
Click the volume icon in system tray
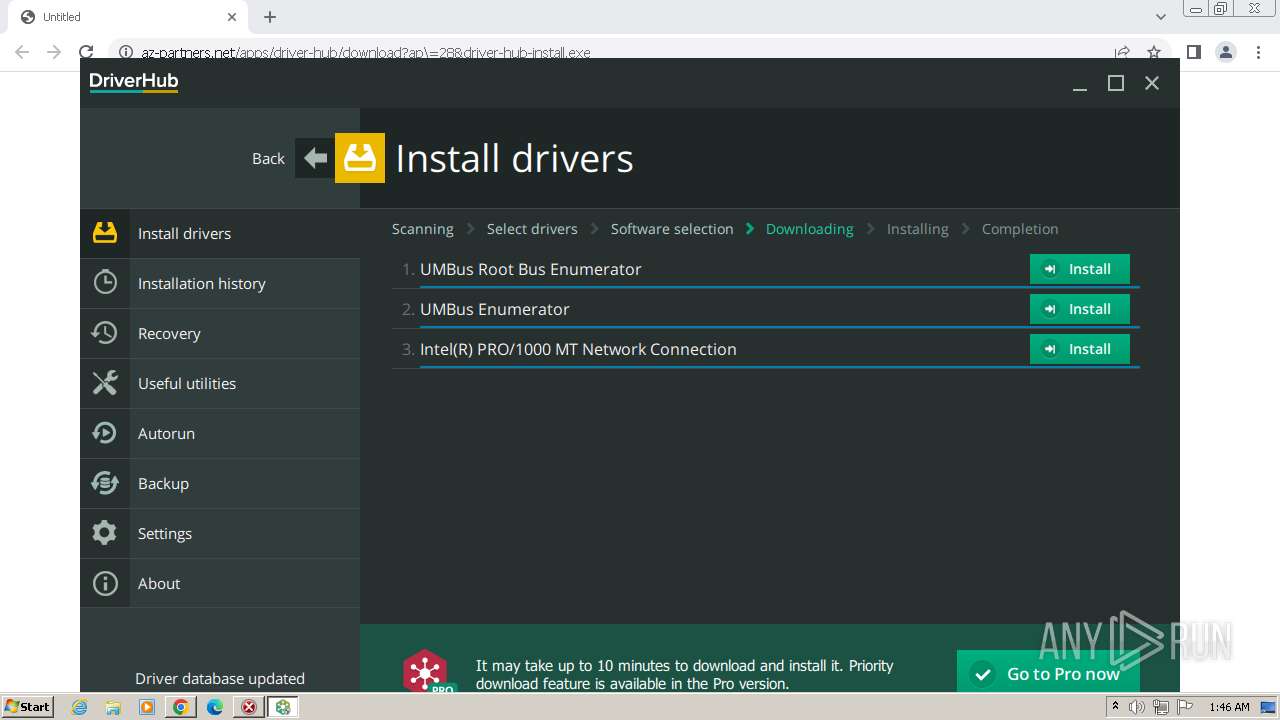click(1137, 707)
